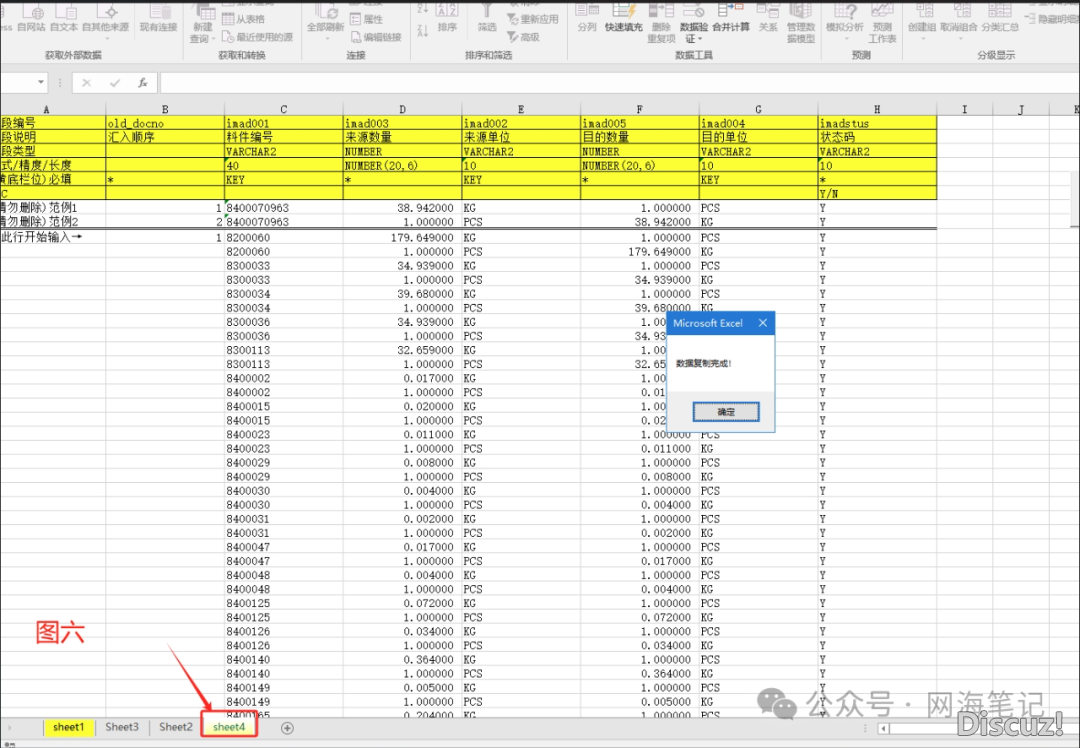Switch to sheet1 tab
This screenshot has height=748, width=1080.
tap(69, 727)
